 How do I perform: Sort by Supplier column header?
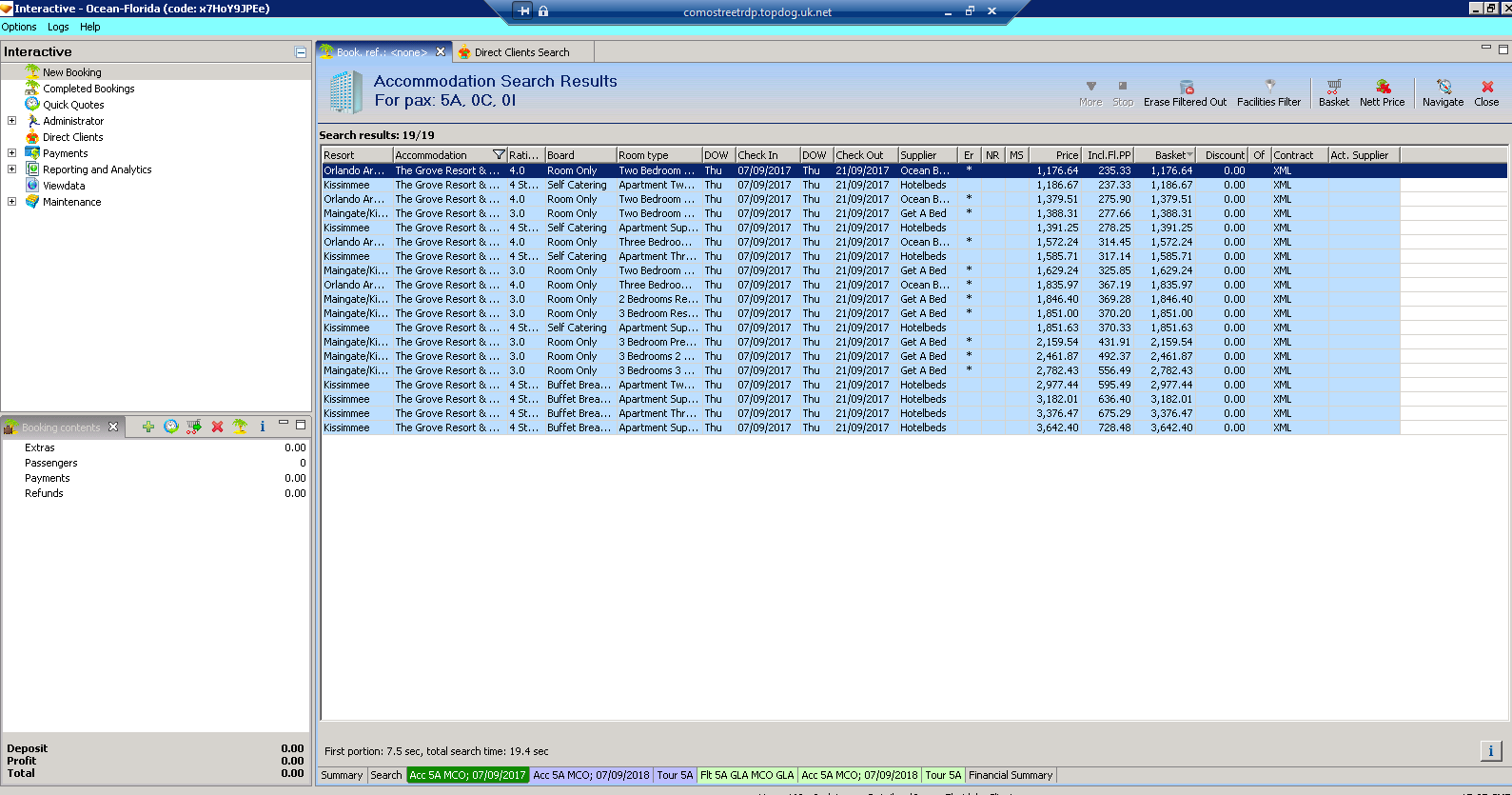tap(928, 155)
